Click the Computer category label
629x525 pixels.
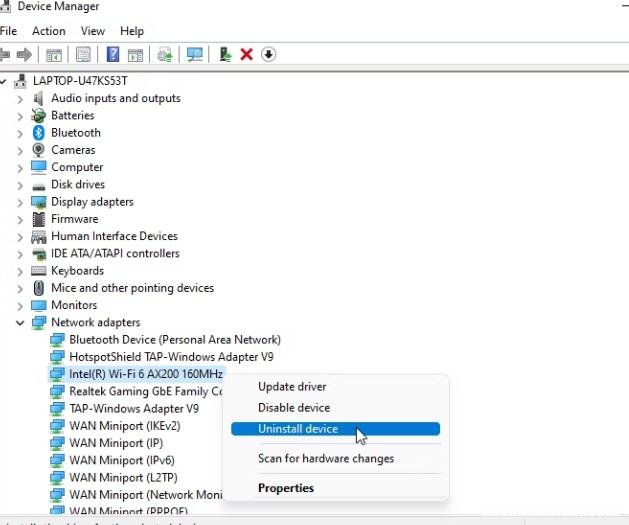(77, 167)
